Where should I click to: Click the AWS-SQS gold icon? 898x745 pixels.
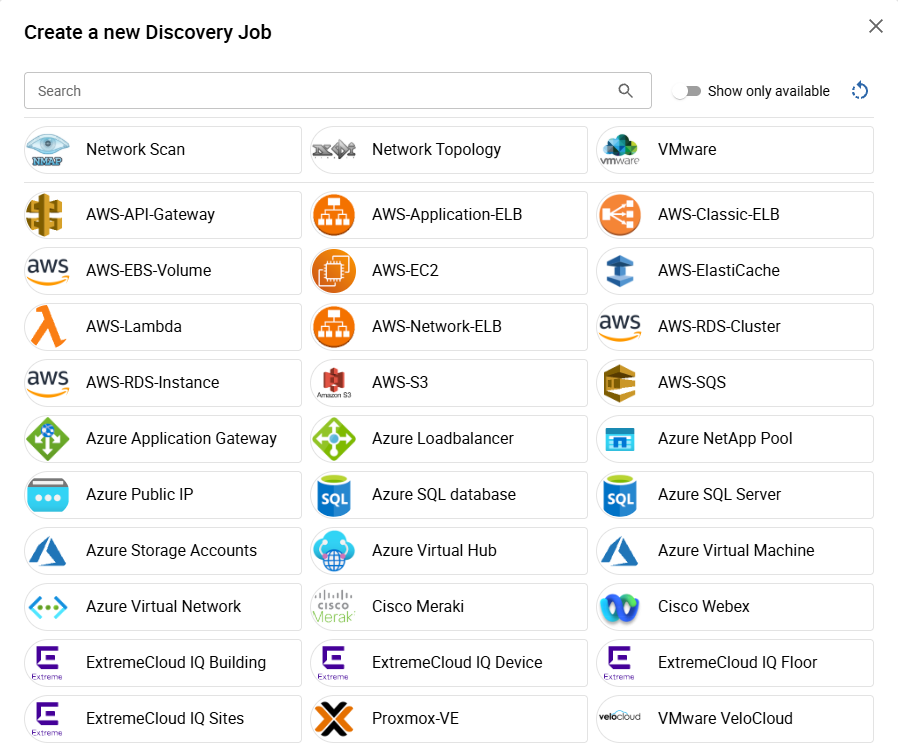[620, 383]
